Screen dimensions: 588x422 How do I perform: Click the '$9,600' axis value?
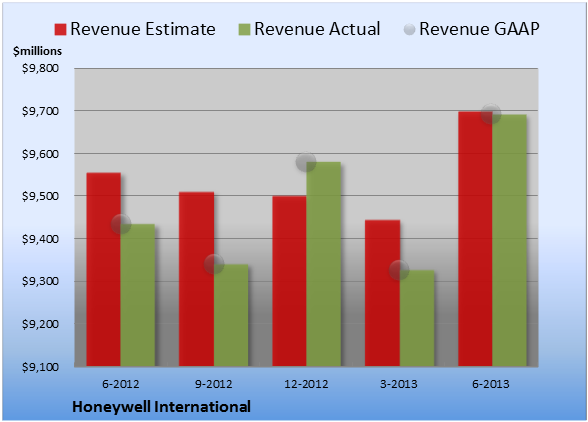coord(40,154)
